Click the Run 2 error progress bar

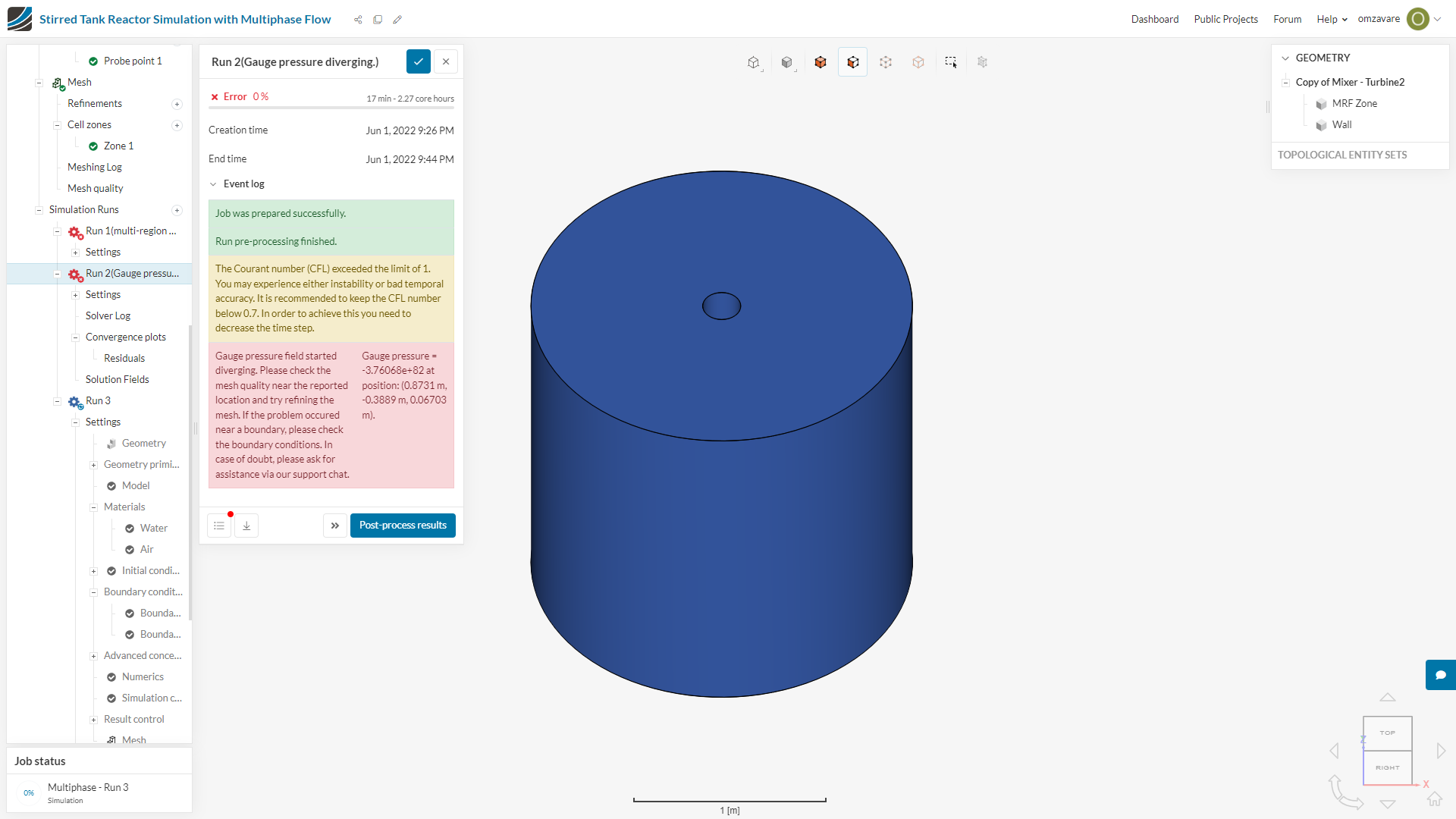click(331, 108)
